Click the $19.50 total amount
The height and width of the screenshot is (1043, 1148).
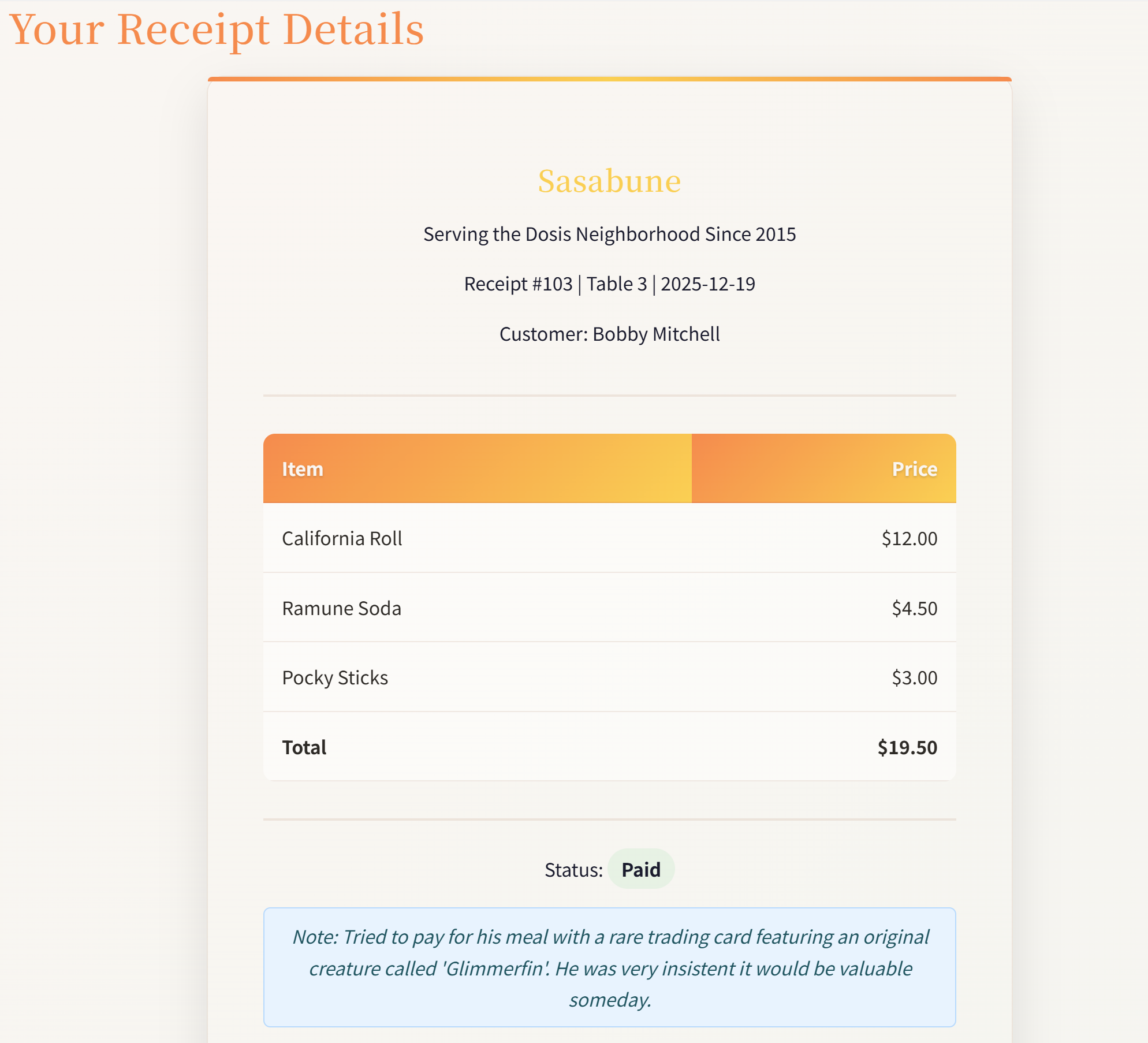tap(907, 747)
